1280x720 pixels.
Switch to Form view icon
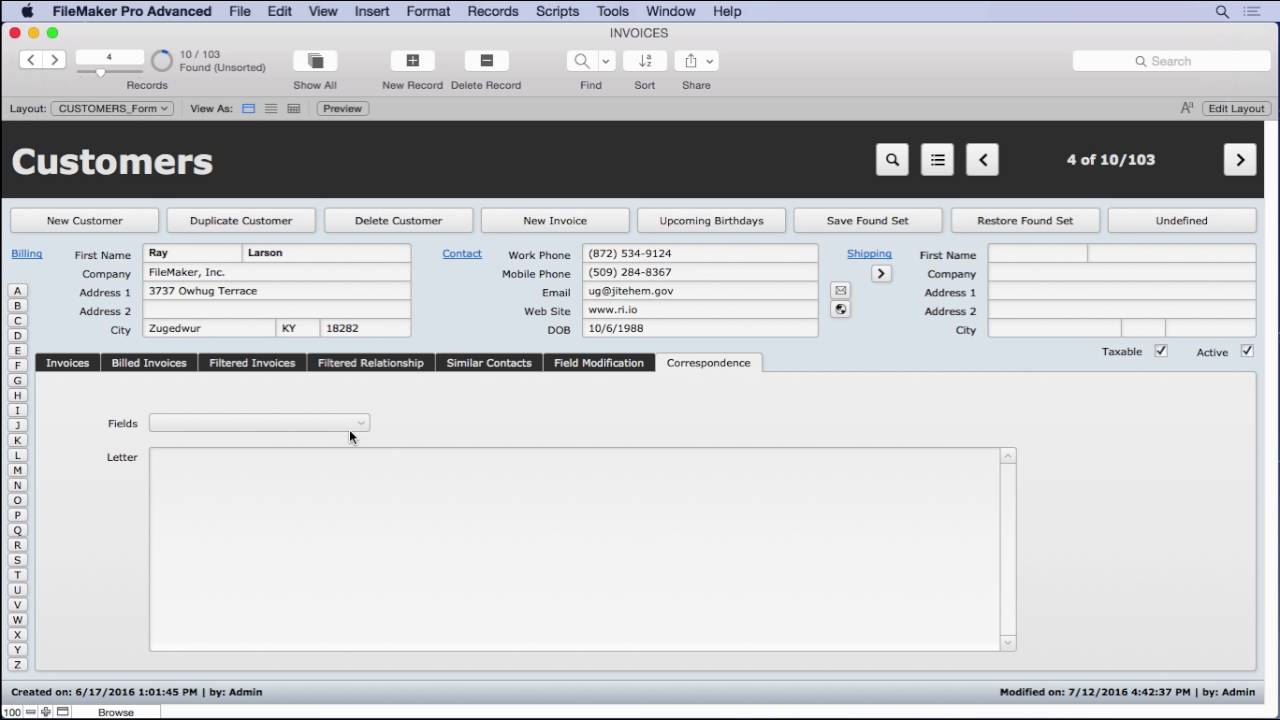coord(249,108)
